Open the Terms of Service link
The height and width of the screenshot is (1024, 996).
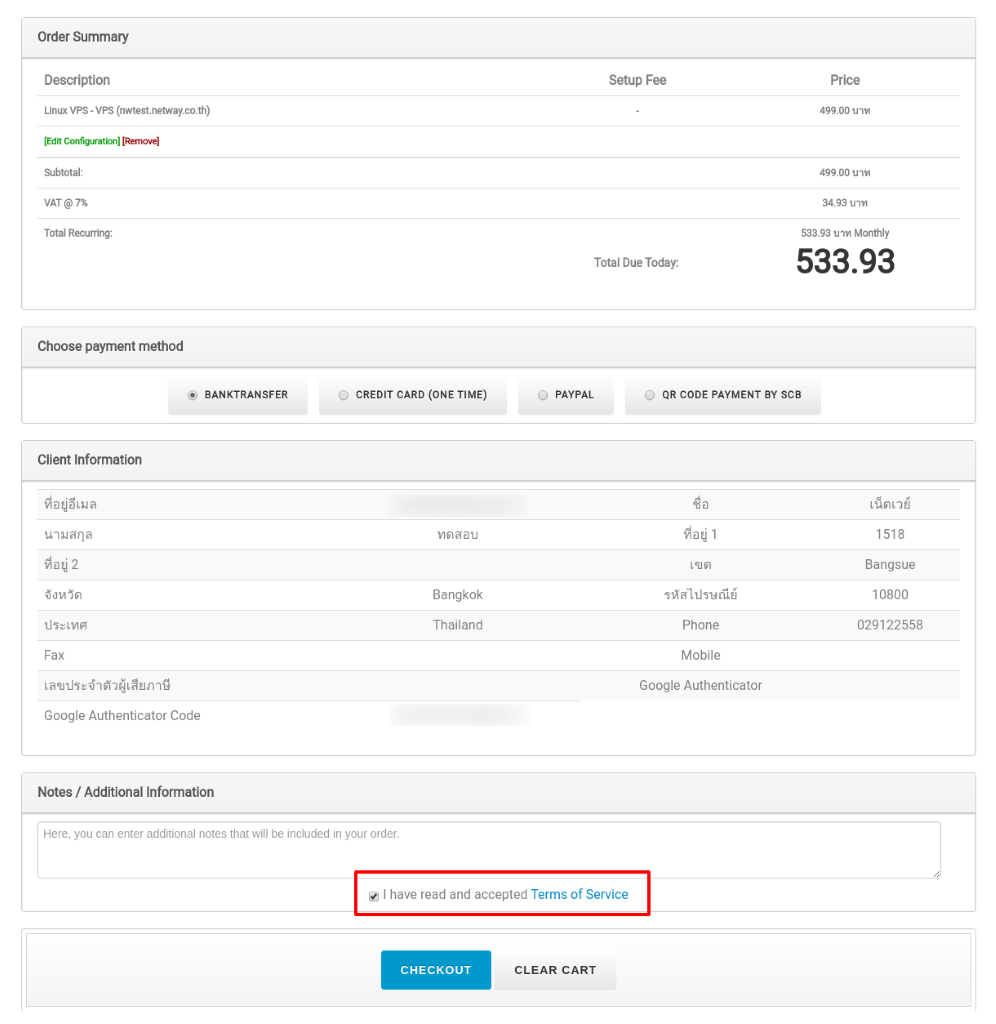click(x=579, y=894)
